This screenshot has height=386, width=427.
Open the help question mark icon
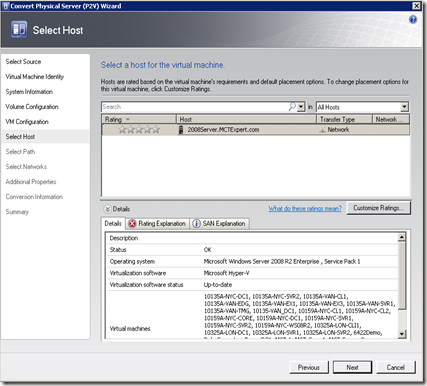click(x=413, y=20)
